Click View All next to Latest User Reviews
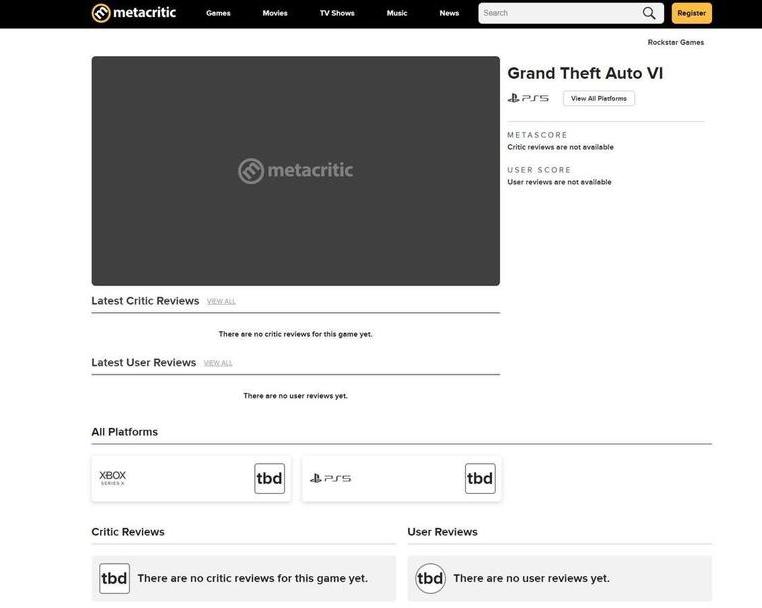762x608 pixels. (218, 363)
